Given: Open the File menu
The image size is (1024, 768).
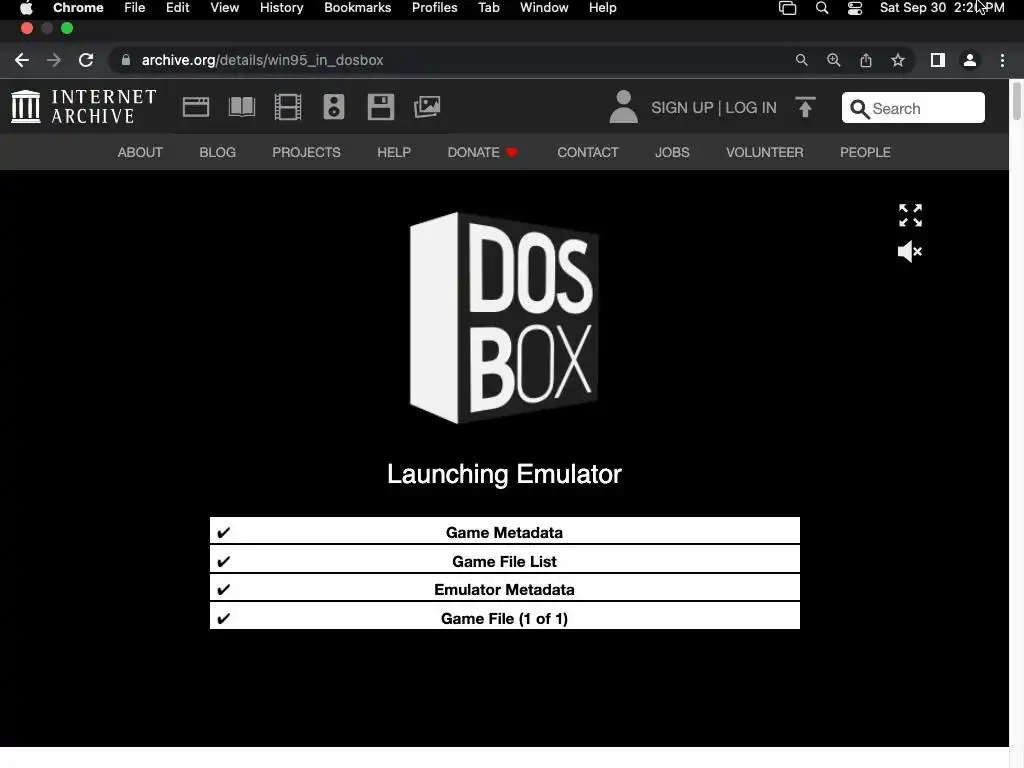Looking at the screenshot, I should pyautogui.click(x=135, y=8).
